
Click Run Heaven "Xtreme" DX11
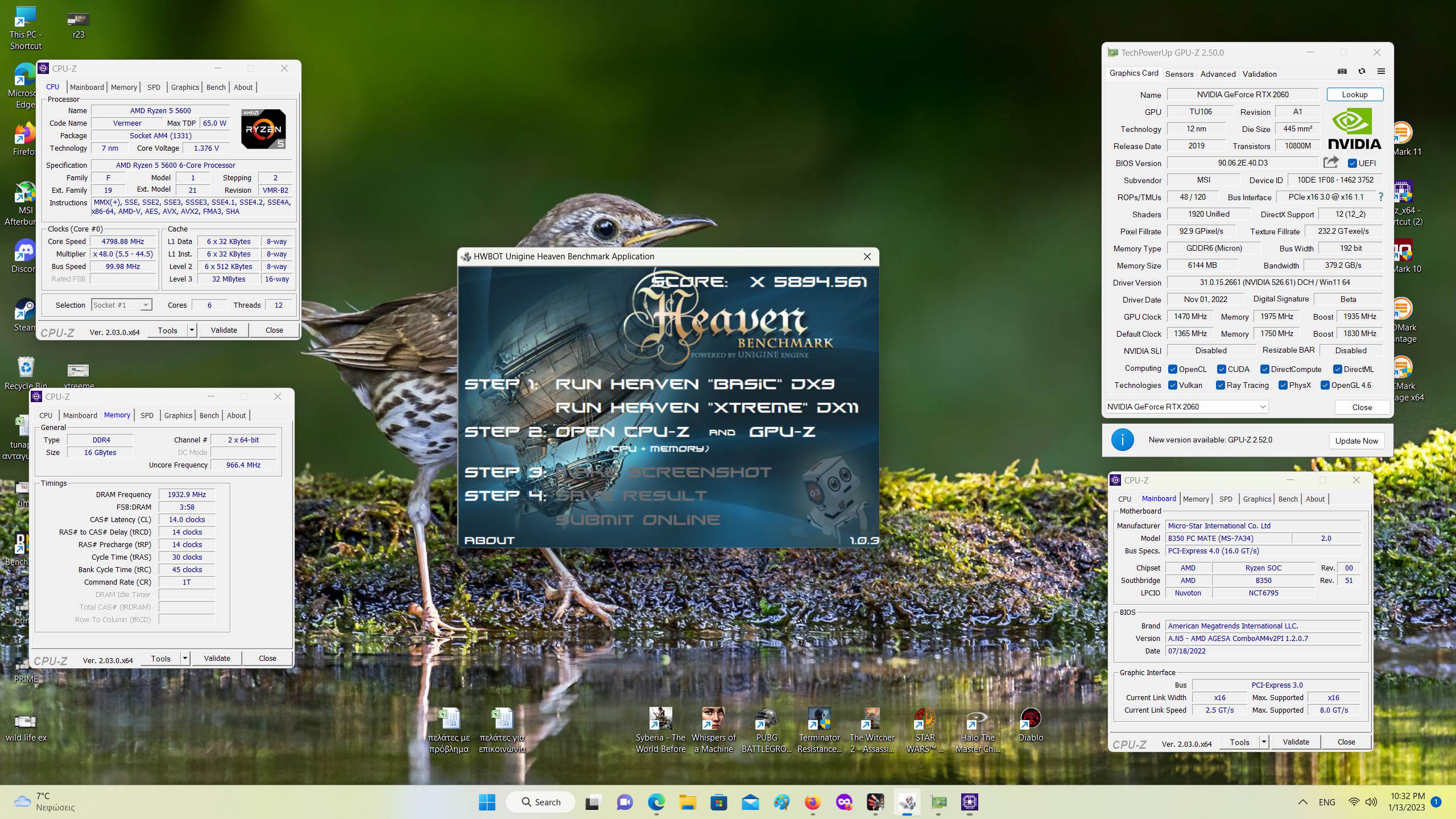coord(706,407)
